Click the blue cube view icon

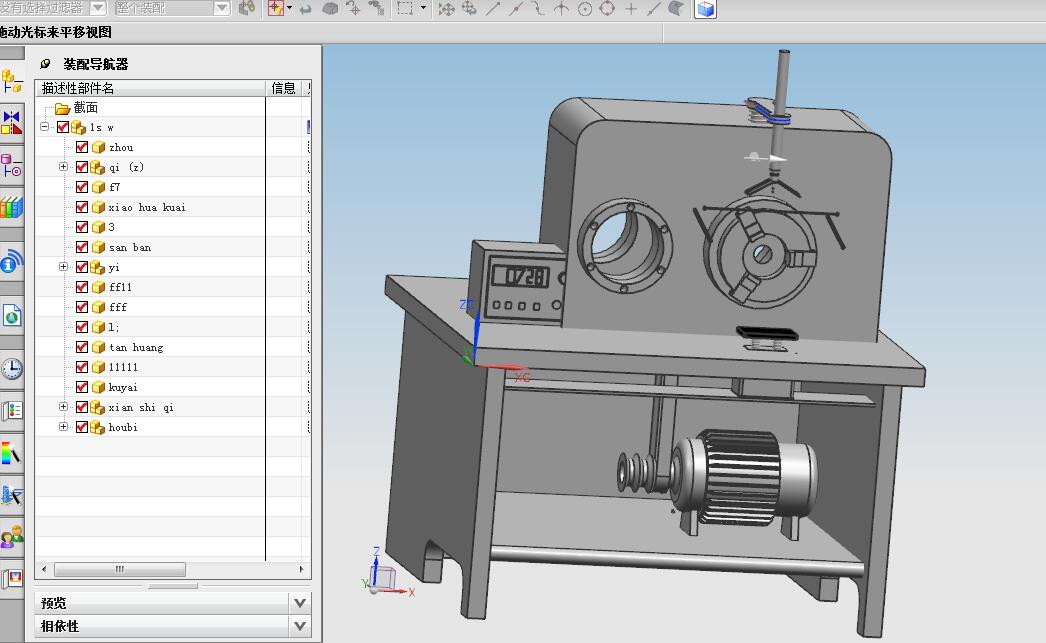(706, 9)
